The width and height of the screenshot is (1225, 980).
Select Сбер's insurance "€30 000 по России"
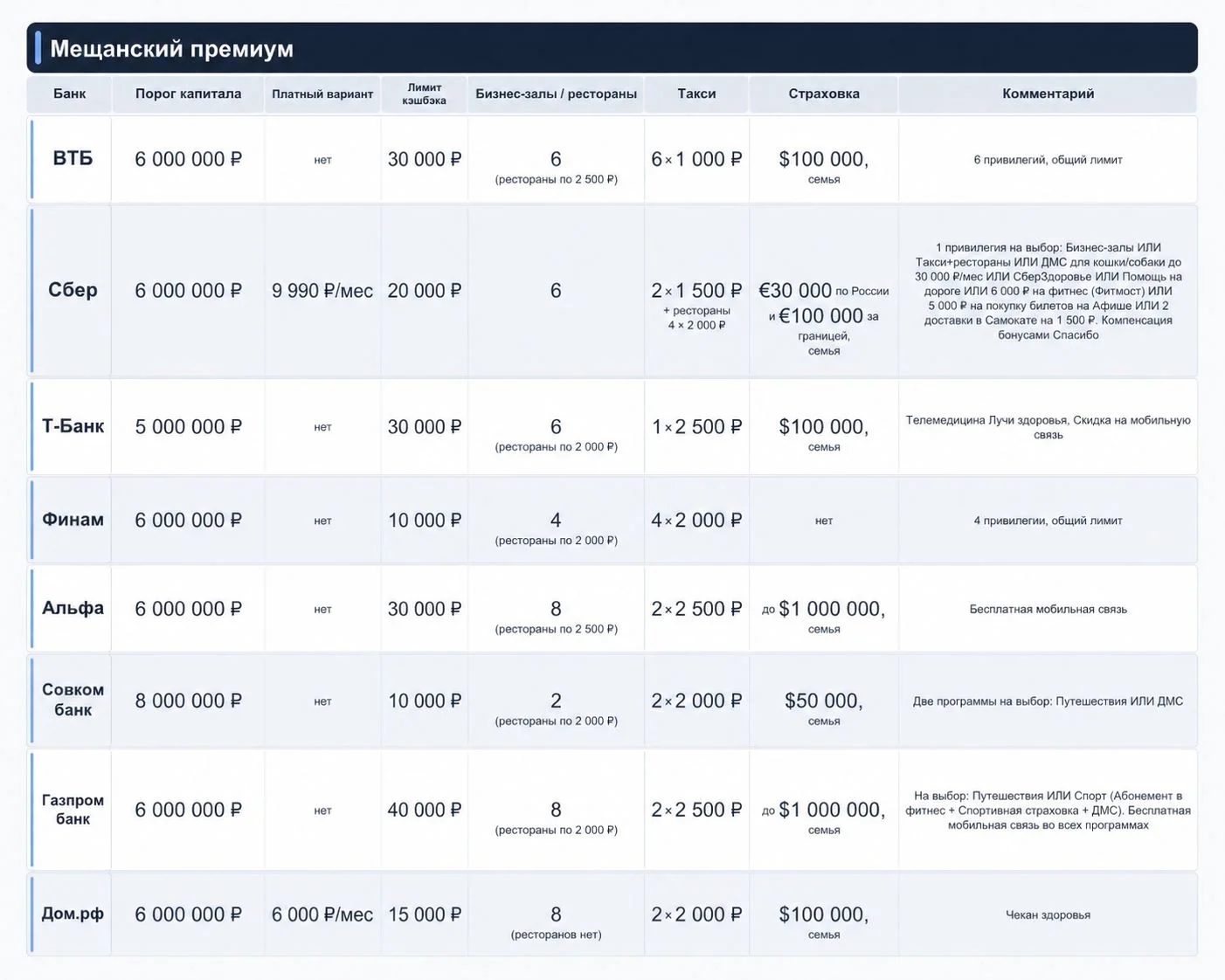(x=824, y=291)
